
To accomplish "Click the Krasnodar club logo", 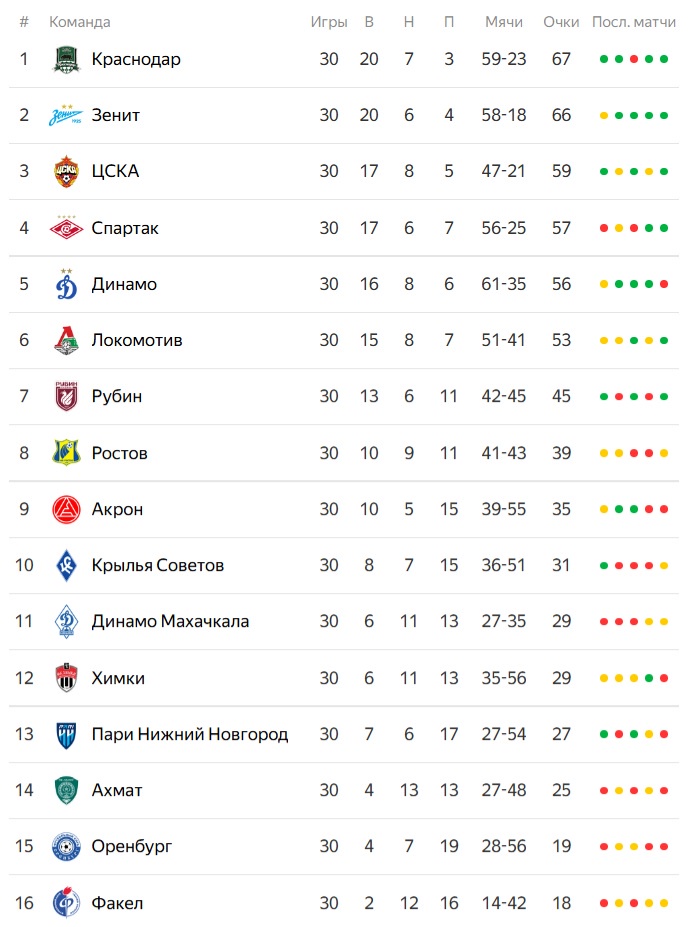I will click(66, 59).
